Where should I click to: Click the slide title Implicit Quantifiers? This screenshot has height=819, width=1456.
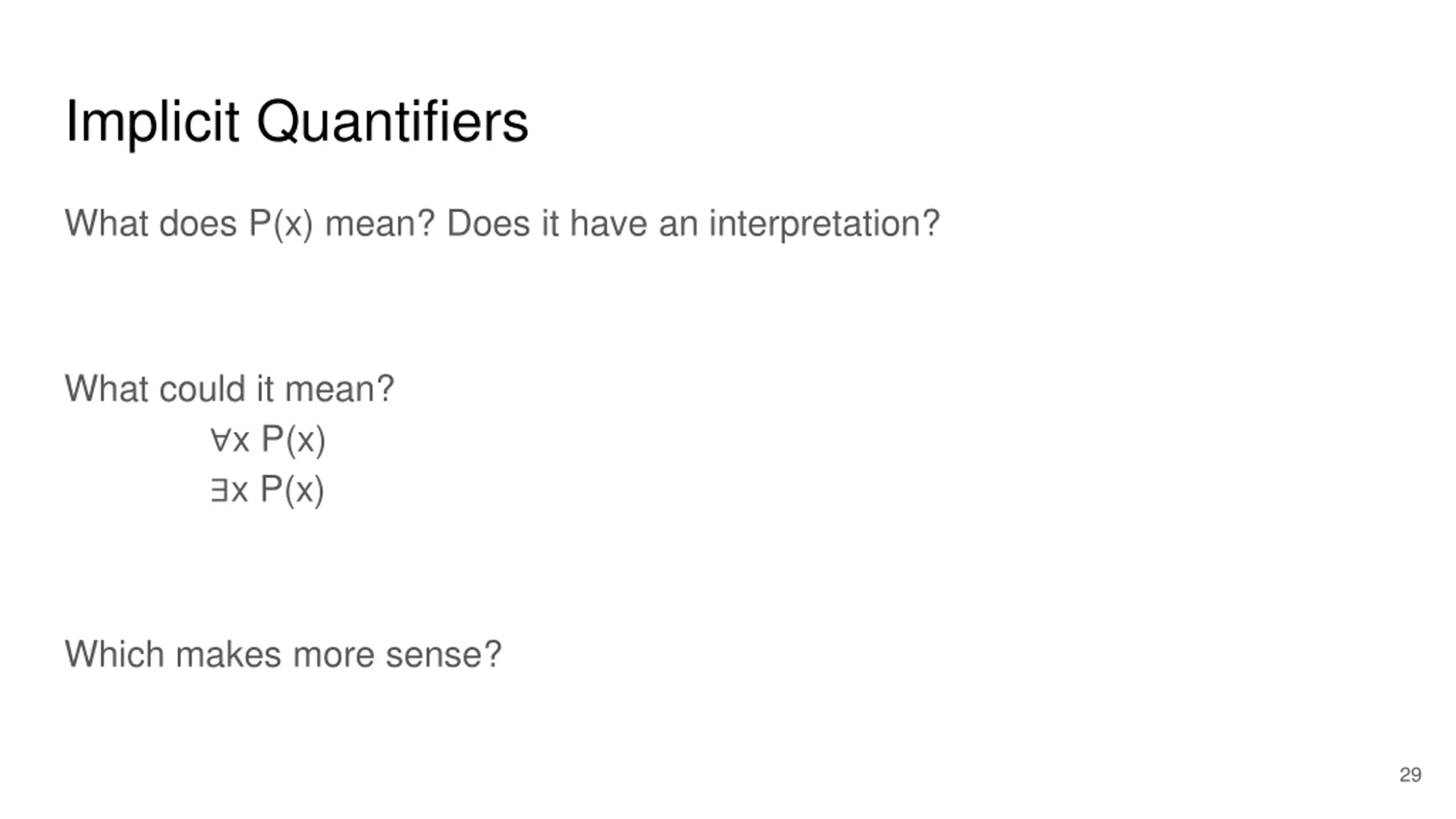pyautogui.click(x=297, y=122)
